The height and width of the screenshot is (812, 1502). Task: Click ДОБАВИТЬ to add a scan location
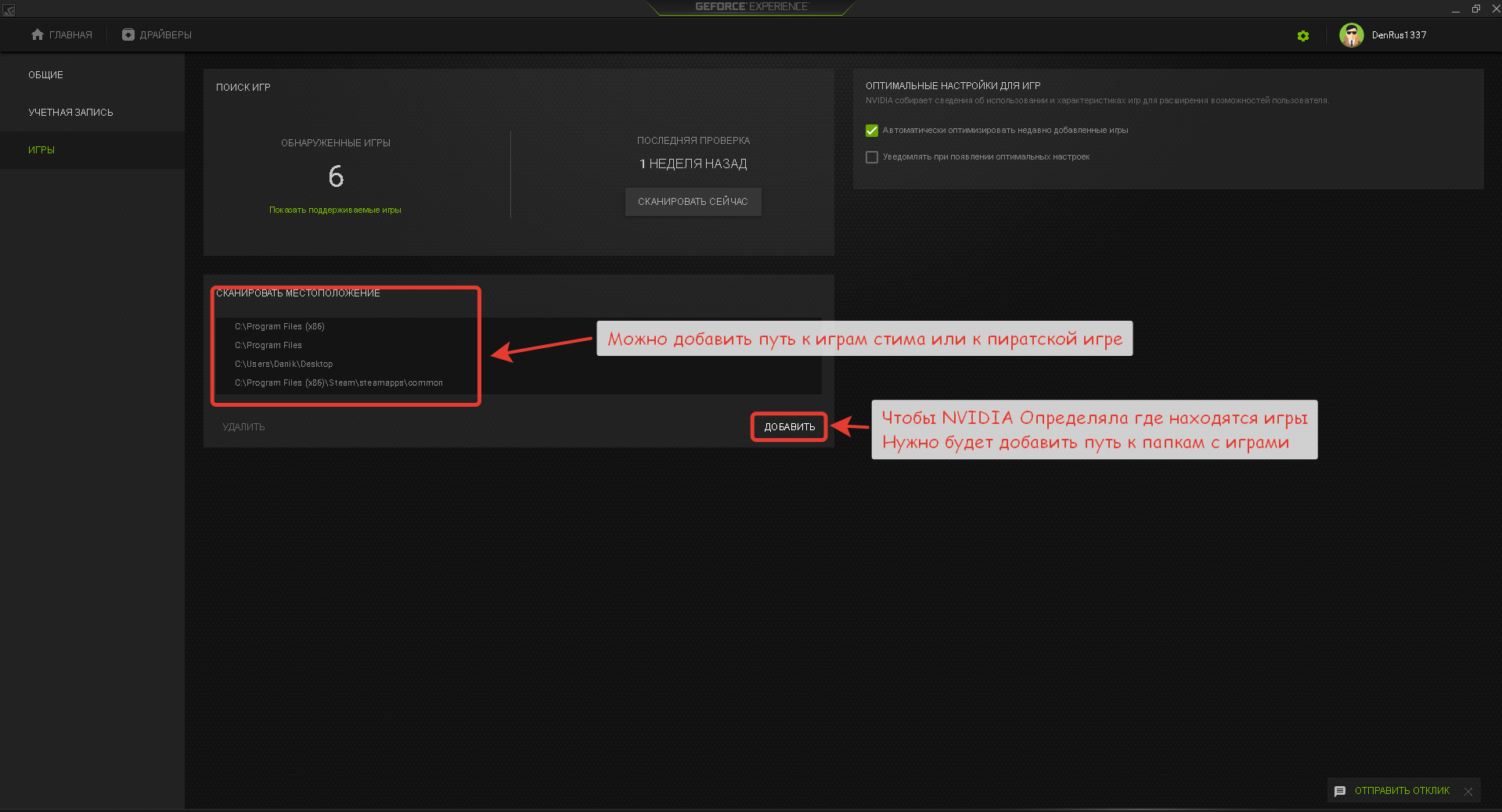point(789,427)
